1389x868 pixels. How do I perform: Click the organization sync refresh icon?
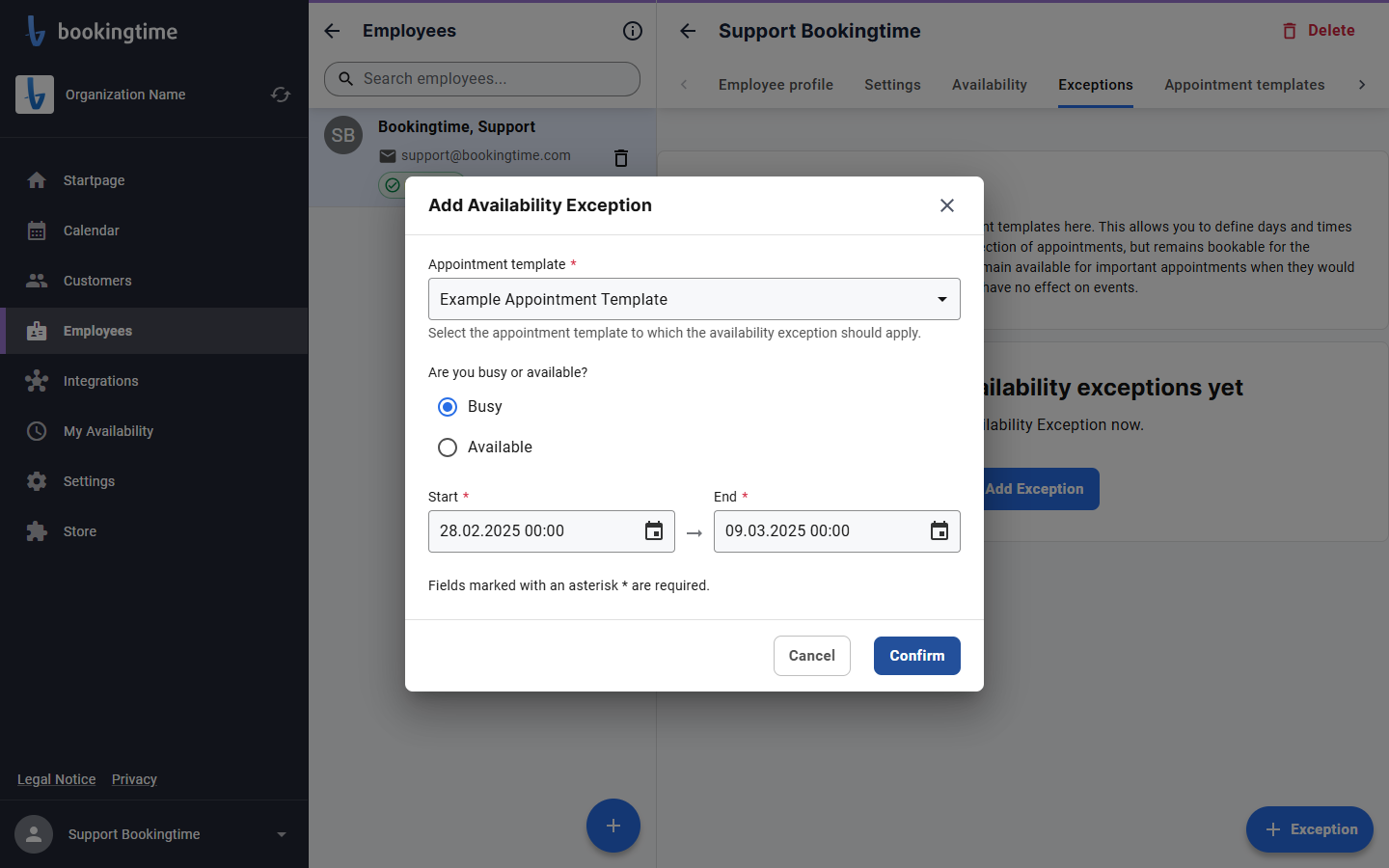(x=281, y=95)
